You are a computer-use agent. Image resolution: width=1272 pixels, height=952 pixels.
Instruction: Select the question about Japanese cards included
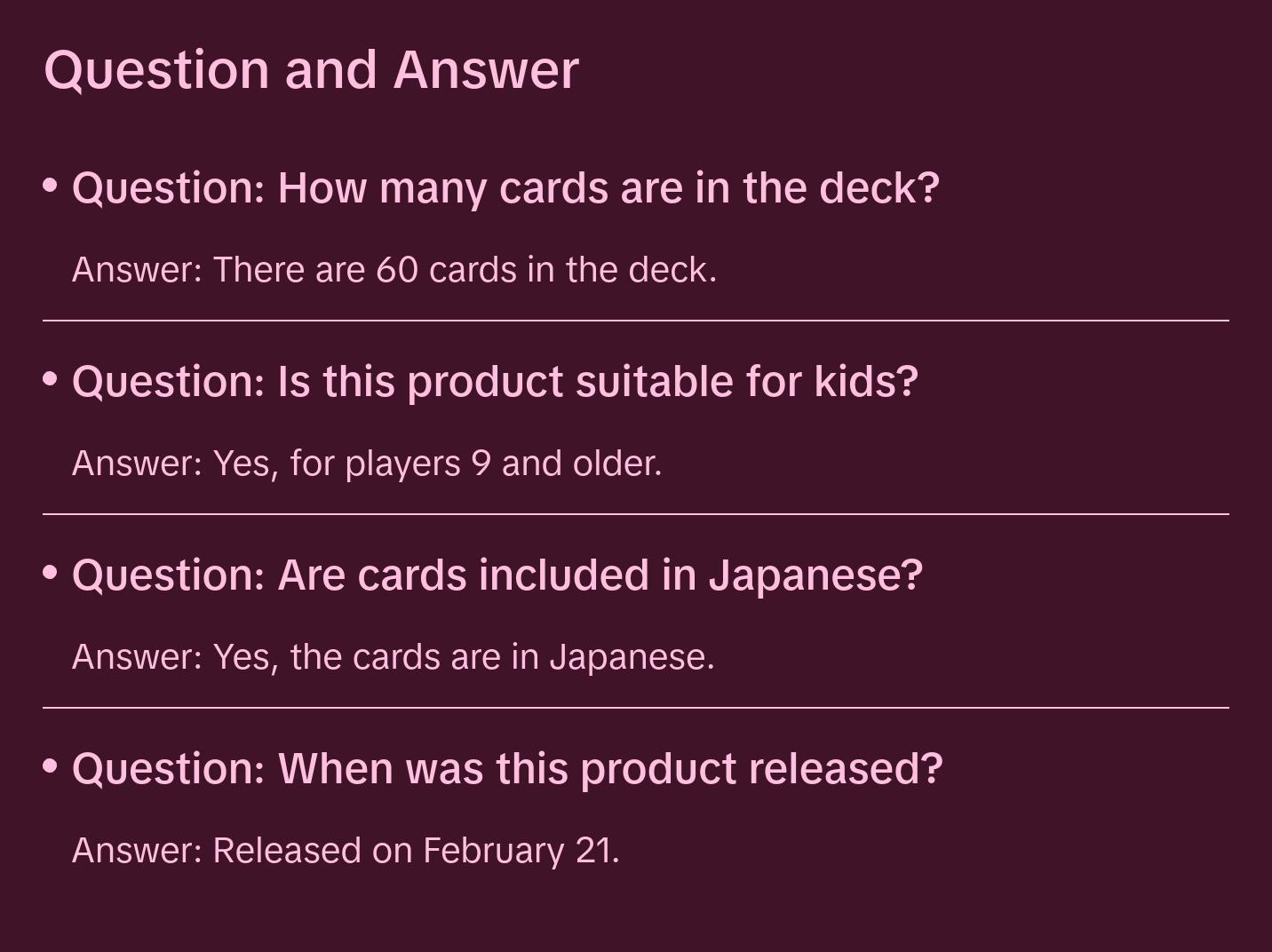pyautogui.click(x=497, y=575)
